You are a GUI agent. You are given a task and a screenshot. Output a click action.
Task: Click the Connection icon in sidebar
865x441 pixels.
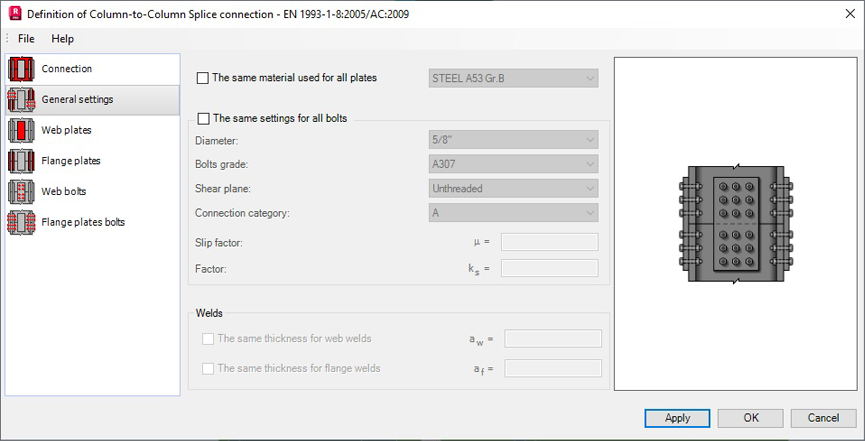point(21,70)
